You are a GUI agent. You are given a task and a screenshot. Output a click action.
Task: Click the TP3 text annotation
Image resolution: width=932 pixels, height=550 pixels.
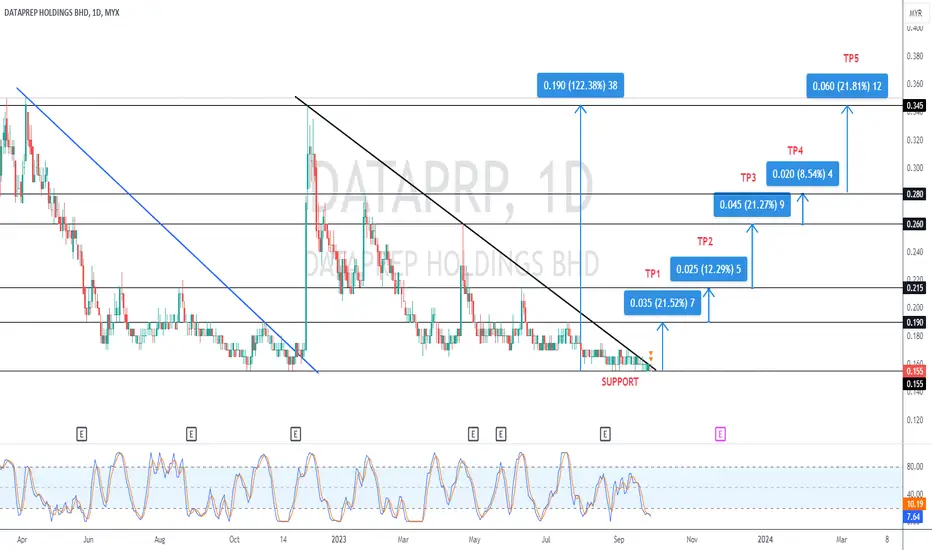[x=748, y=178]
